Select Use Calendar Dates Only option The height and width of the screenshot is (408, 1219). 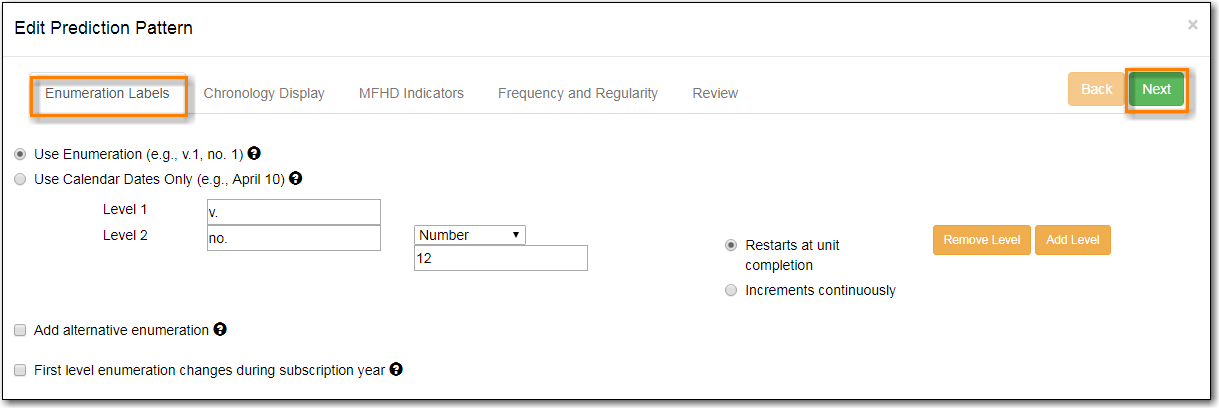(20, 179)
